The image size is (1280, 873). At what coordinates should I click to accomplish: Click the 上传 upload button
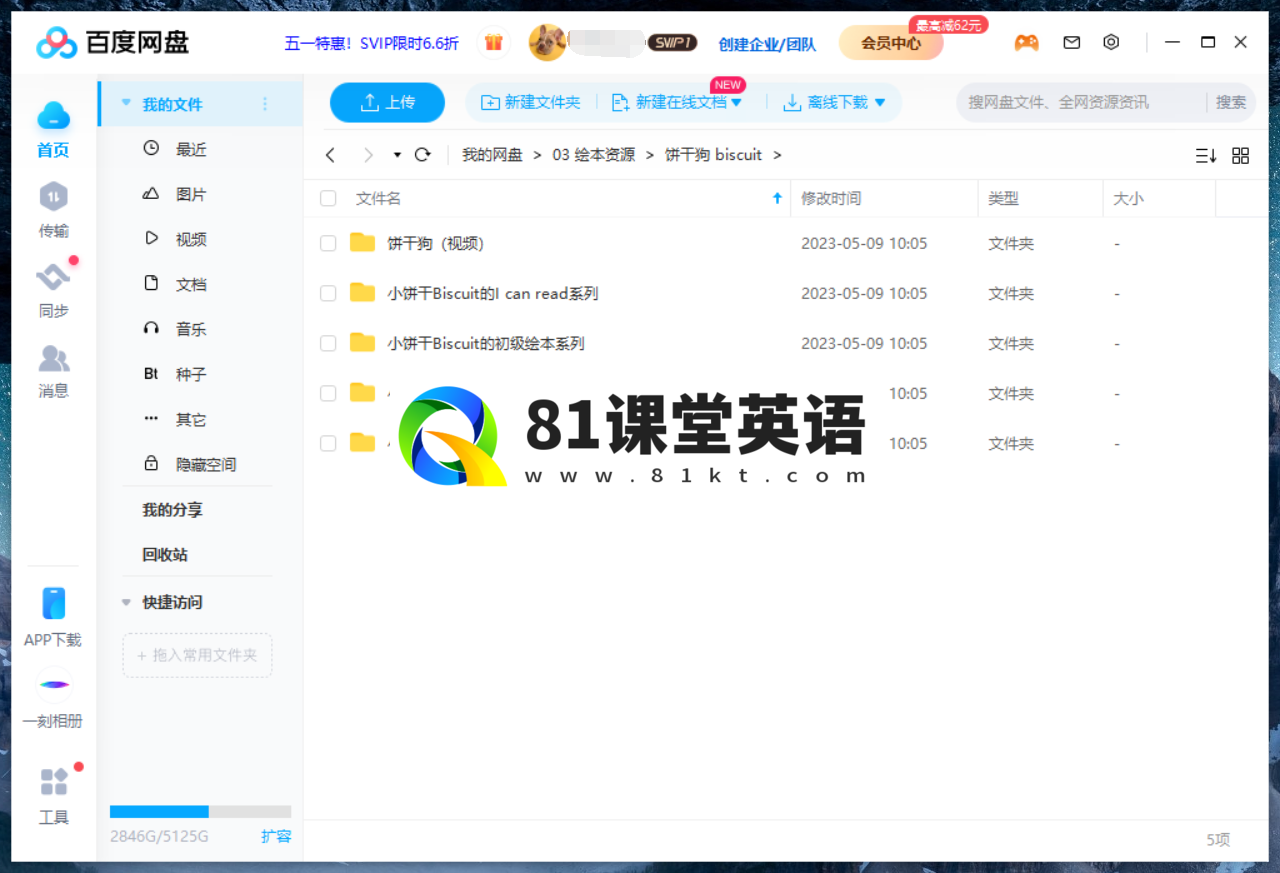point(388,102)
